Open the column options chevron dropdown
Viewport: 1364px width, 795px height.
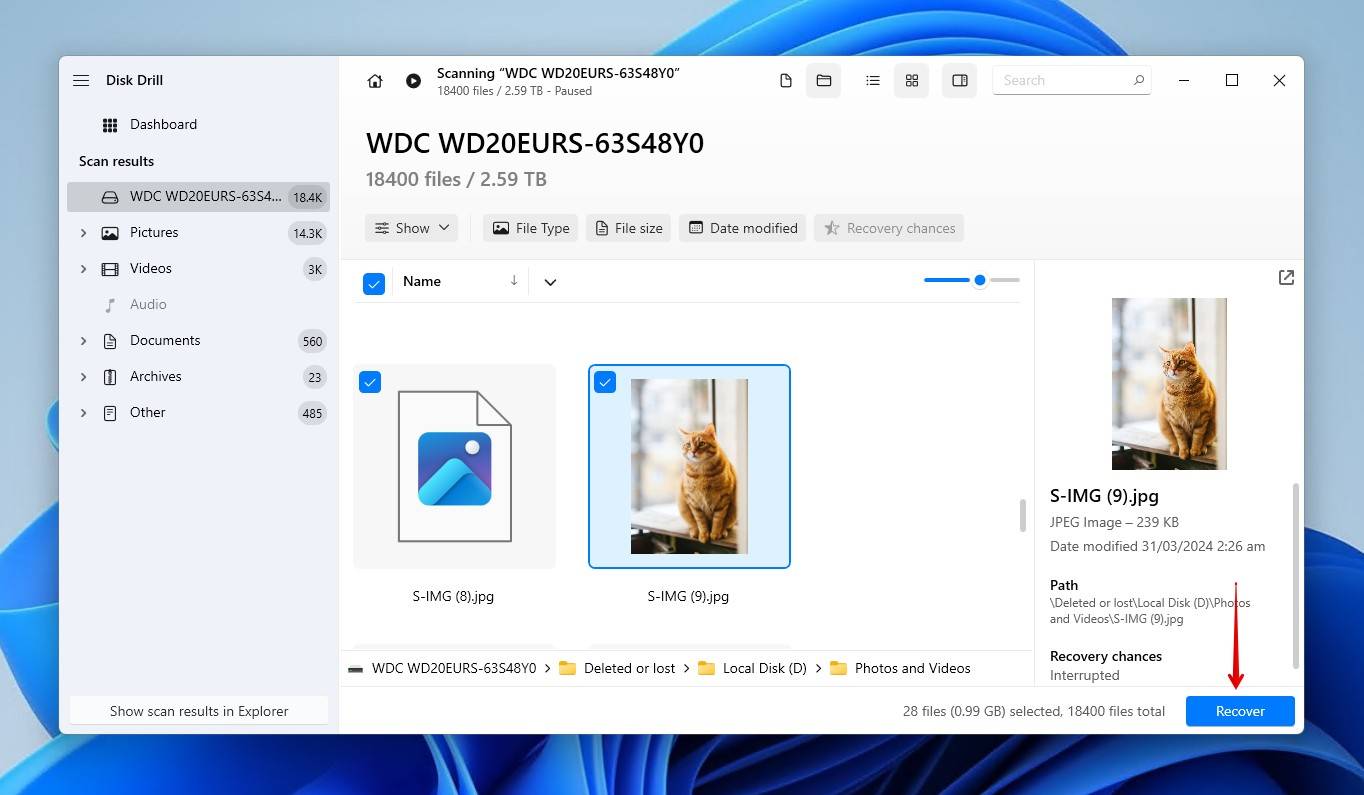point(550,282)
